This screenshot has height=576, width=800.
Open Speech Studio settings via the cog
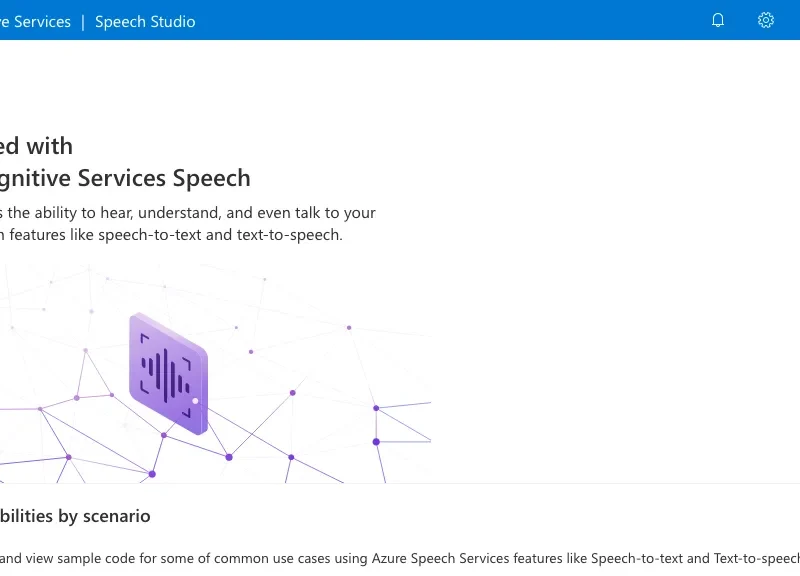click(765, 20)
